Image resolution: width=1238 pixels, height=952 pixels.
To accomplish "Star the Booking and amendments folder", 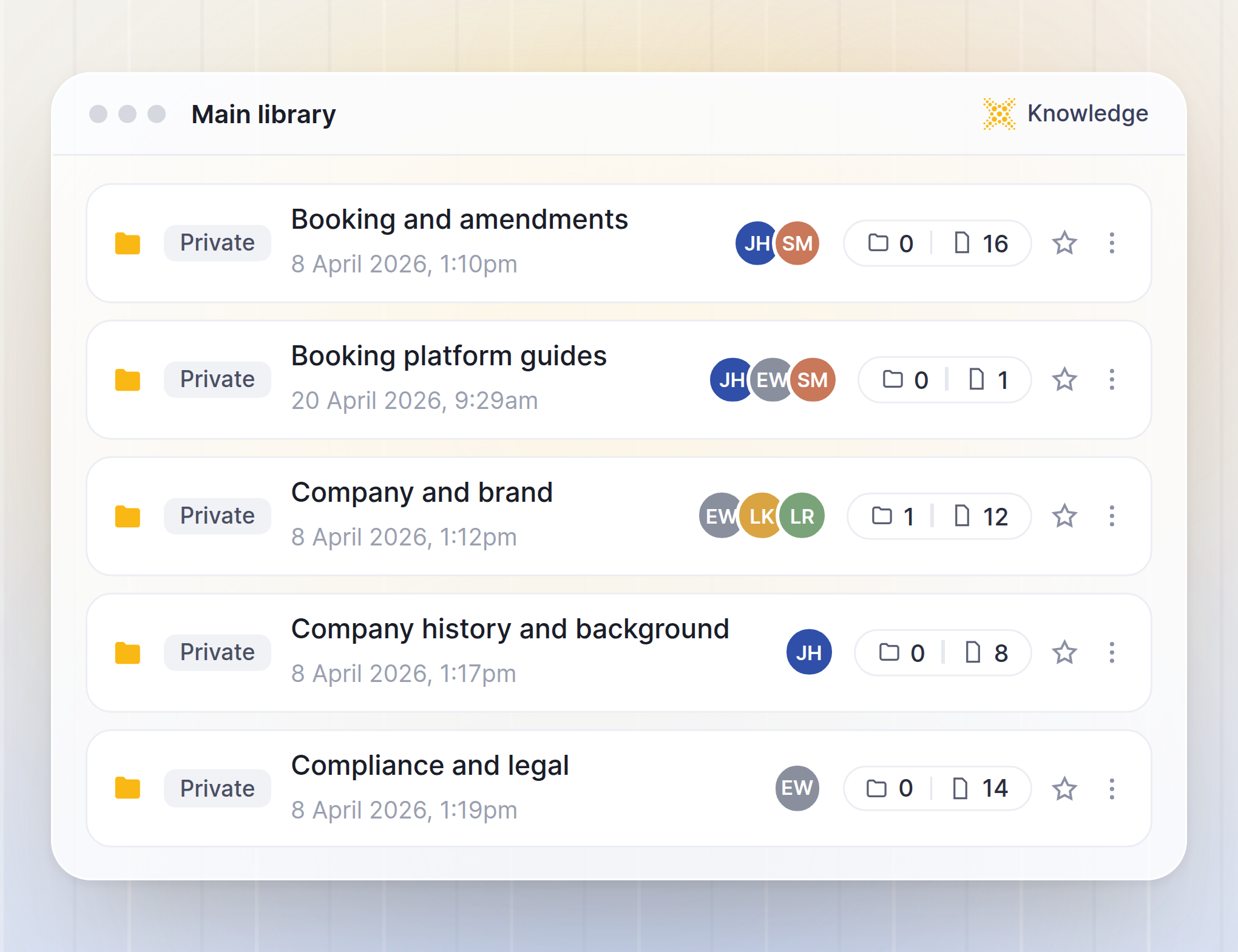I will [x=1064, y=243].
